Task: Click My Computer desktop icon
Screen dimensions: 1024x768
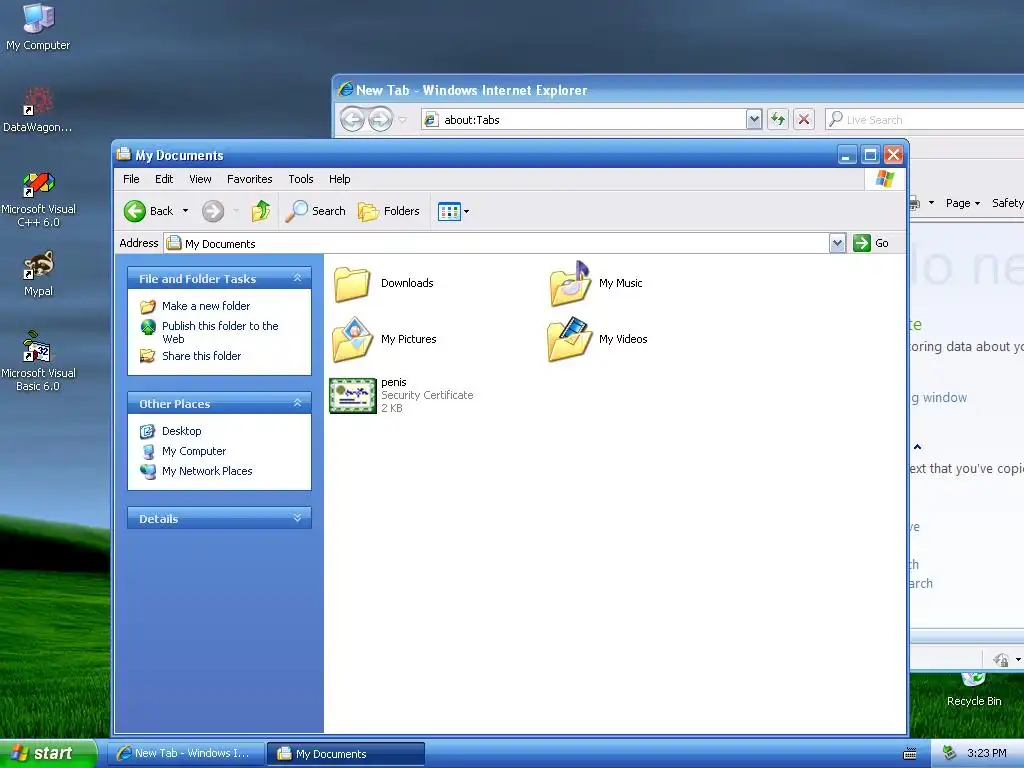Action: point(38,27)
